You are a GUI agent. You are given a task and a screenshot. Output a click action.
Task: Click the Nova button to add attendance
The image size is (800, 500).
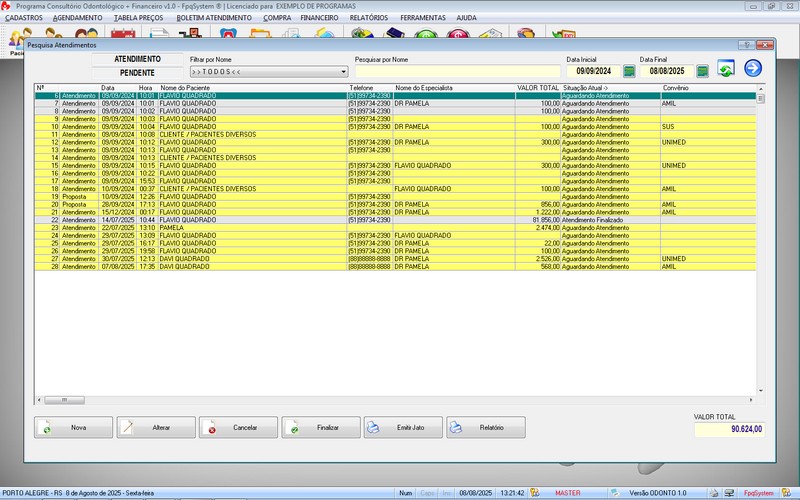coord(72,428)
